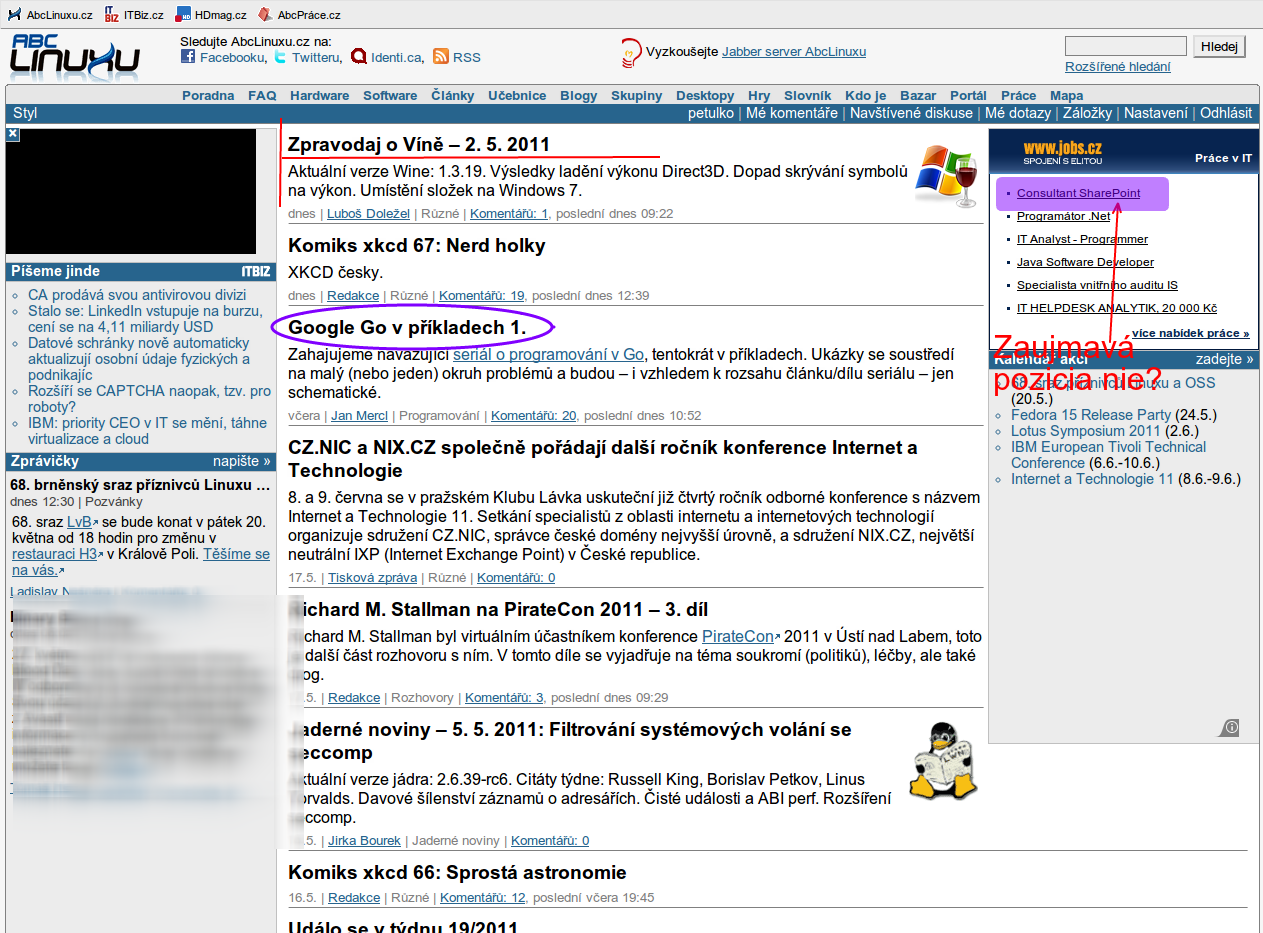Click Odhlásit to log out
Viewport: 1263px width, 933px height.
1226,113
